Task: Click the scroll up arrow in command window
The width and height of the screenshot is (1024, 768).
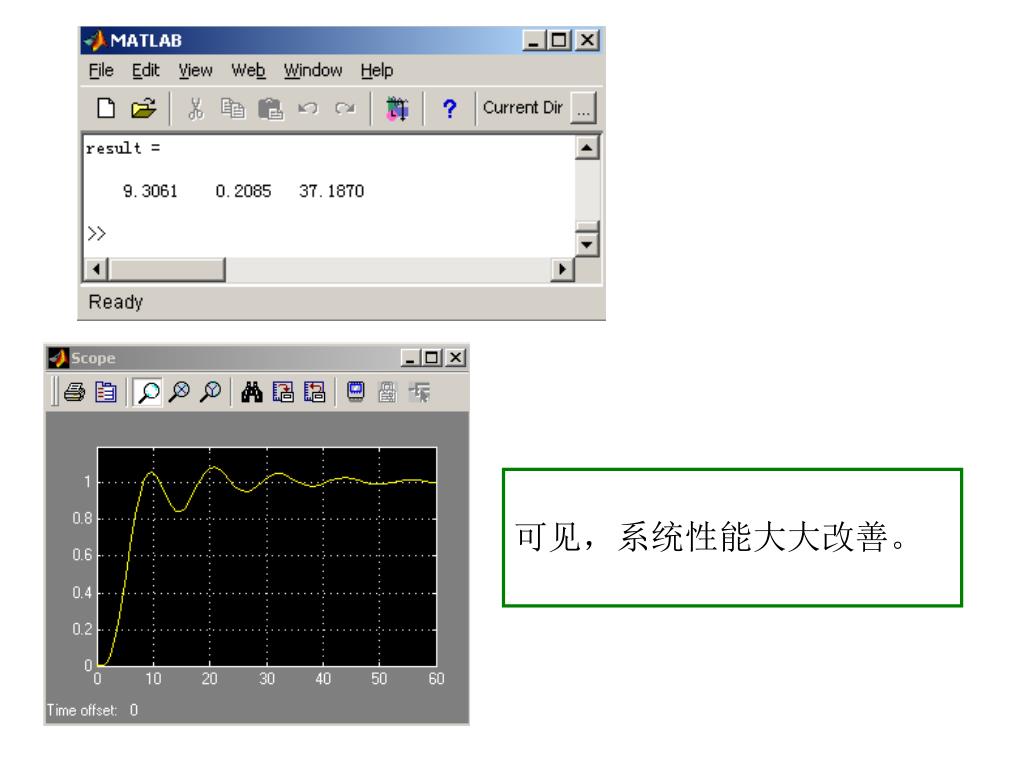Action: [586, 148]
